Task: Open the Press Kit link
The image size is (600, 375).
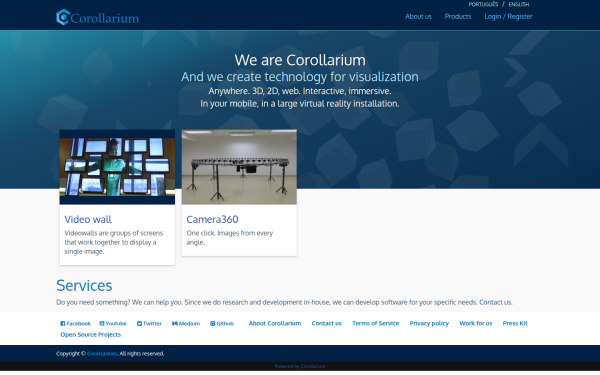Action: coord(515,323)
